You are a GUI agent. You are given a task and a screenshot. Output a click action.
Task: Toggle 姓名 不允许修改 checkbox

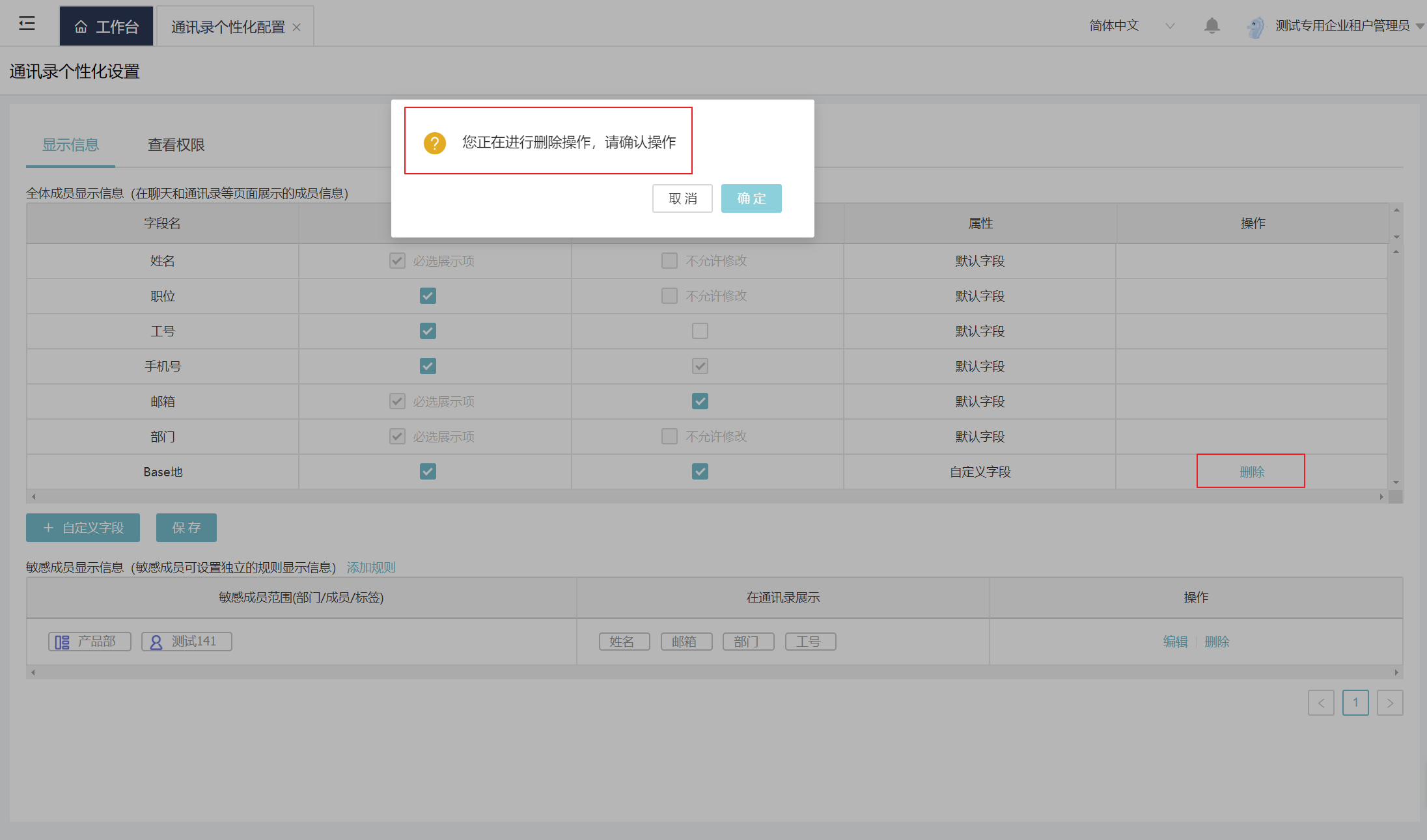click(x=669, y=261)
